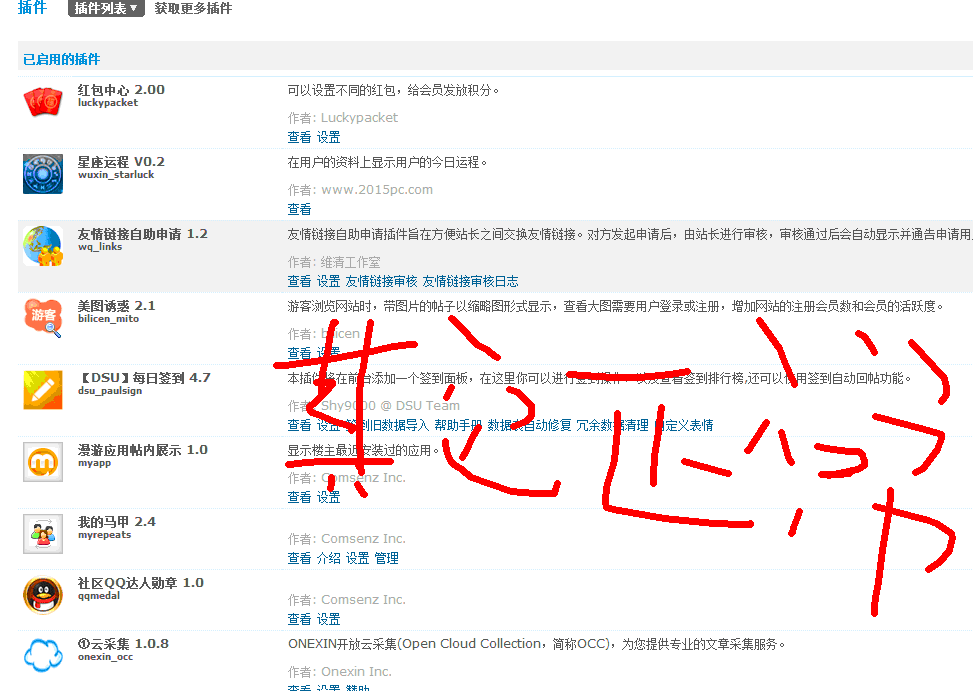Image resolution: width=973 pixels, height=691 pixels.
Task: Open 设置 for 社区QQ达人勋章 plugin
Action: (328, 619)
